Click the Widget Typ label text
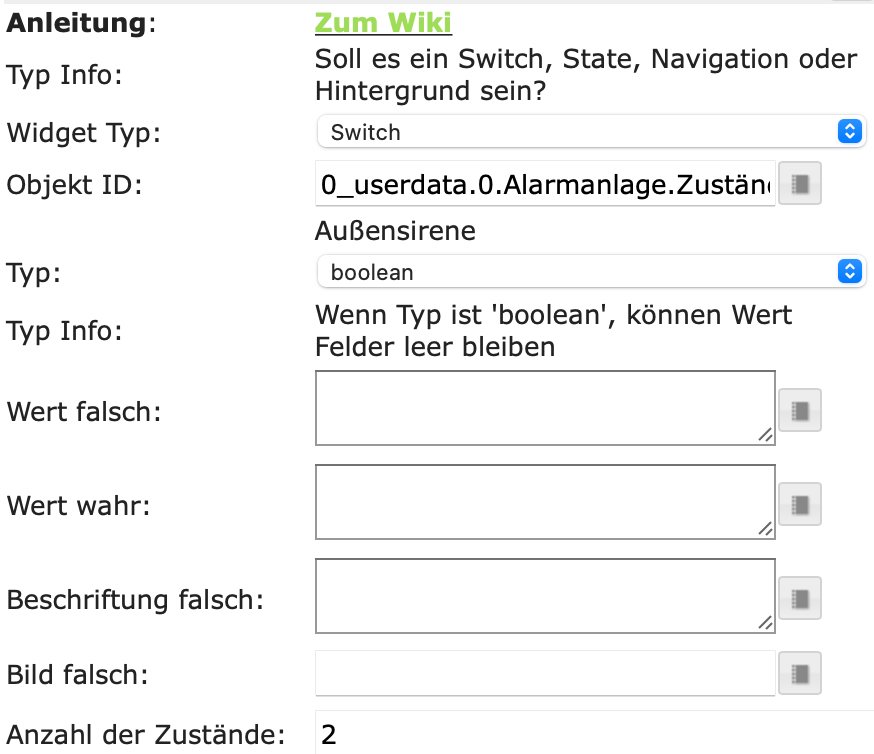Image resolution: width=874 pixels, height=754 pixels. tap(83, 132)
